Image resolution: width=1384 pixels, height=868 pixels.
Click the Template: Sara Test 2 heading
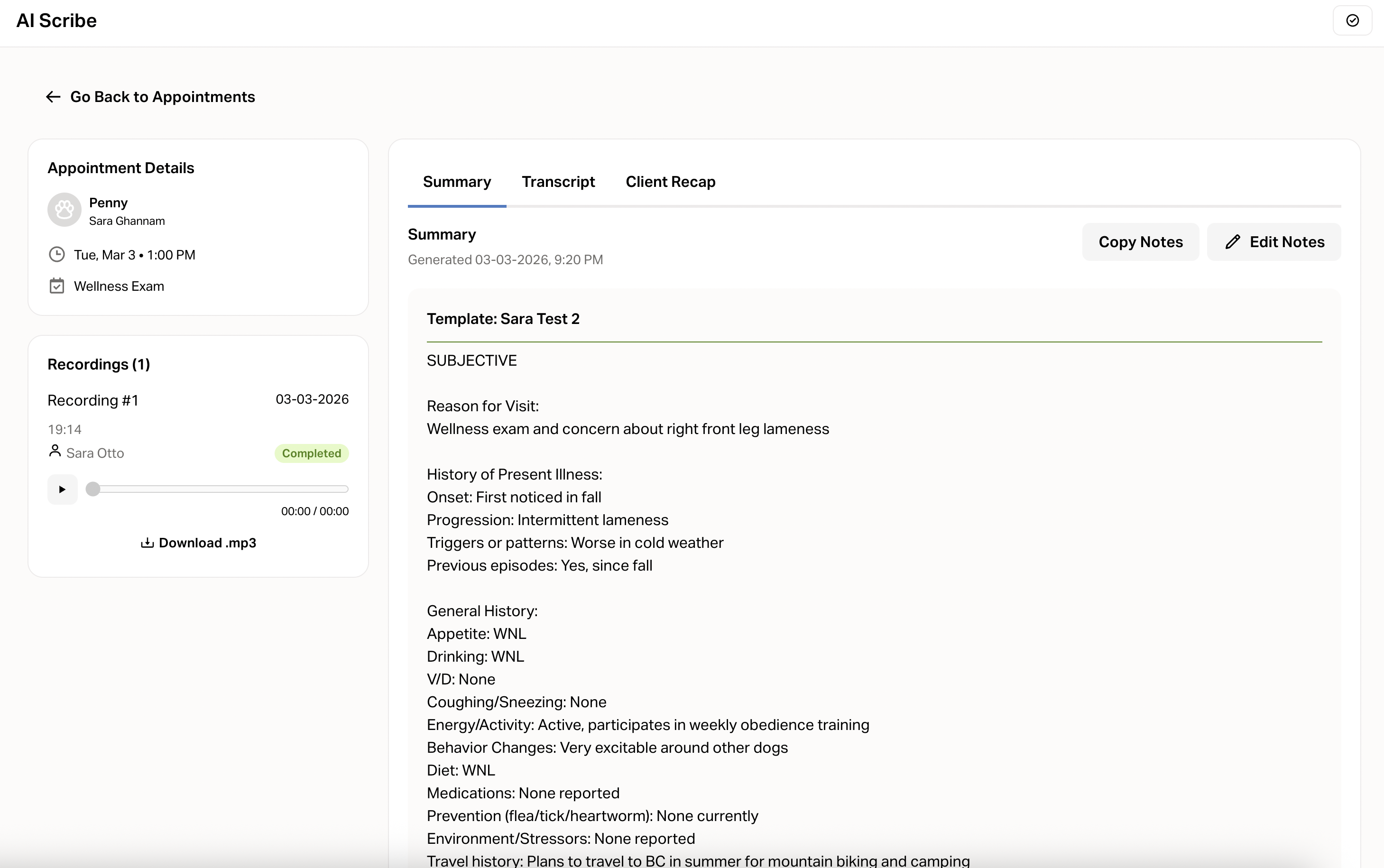[x=503, y=319]
